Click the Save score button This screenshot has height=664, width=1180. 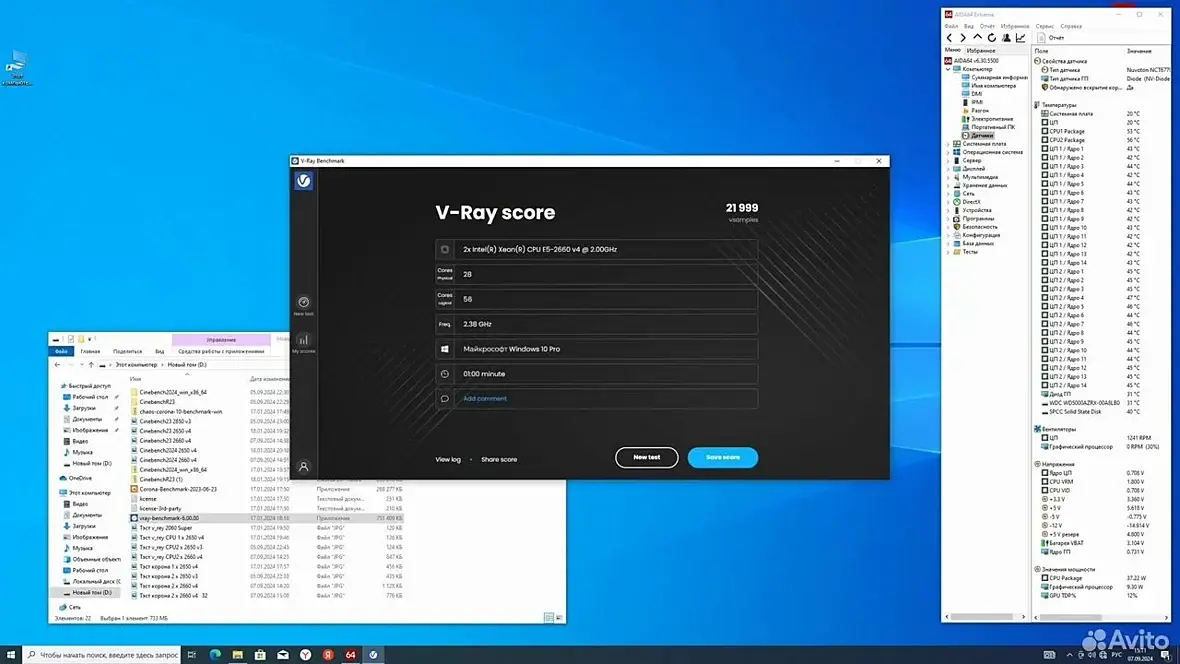click(722, 457)
